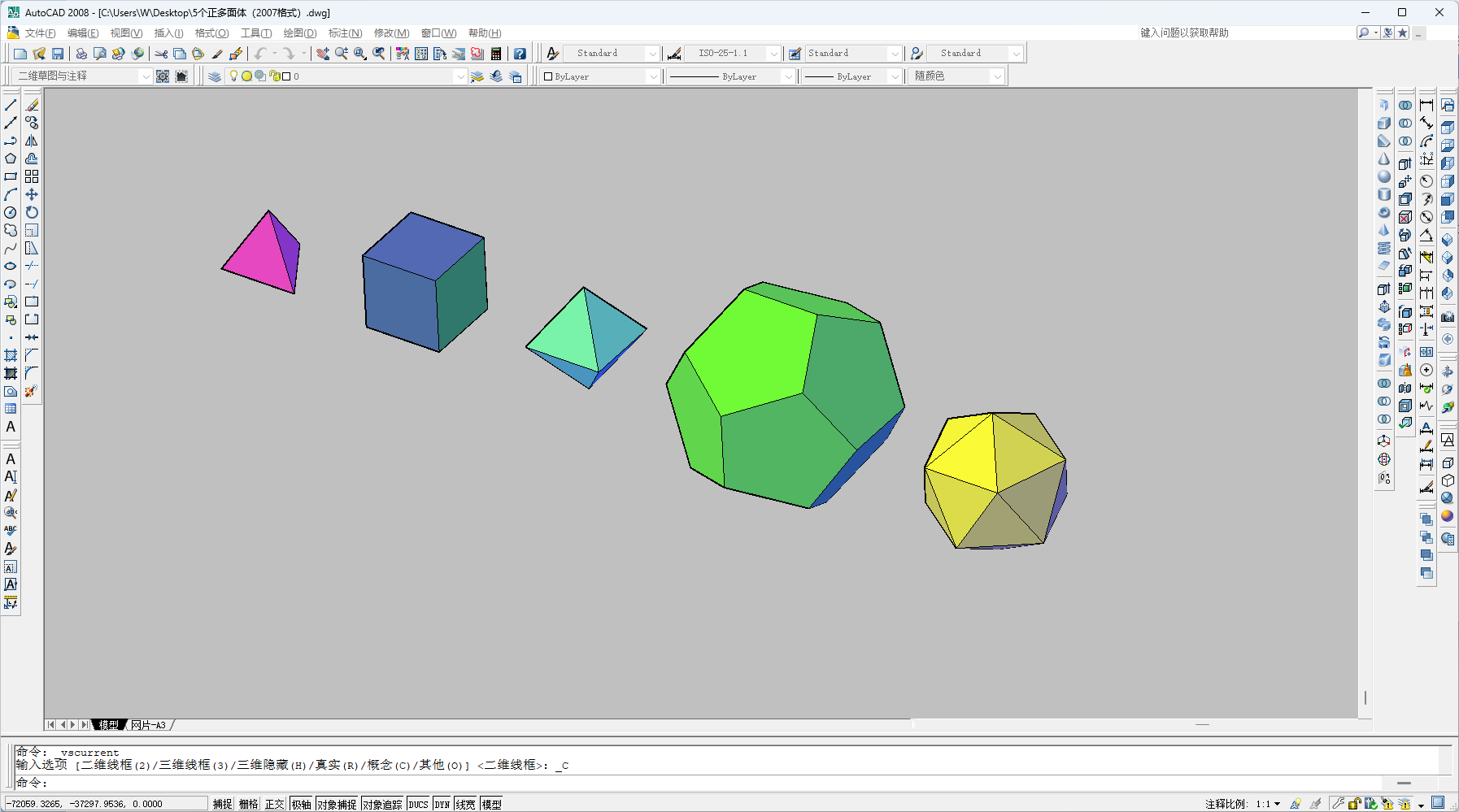The height and width of the screenshot is (812, 1459).
Task: Click the coordinate readout in status bar
Action: click(x=106, y=804)
